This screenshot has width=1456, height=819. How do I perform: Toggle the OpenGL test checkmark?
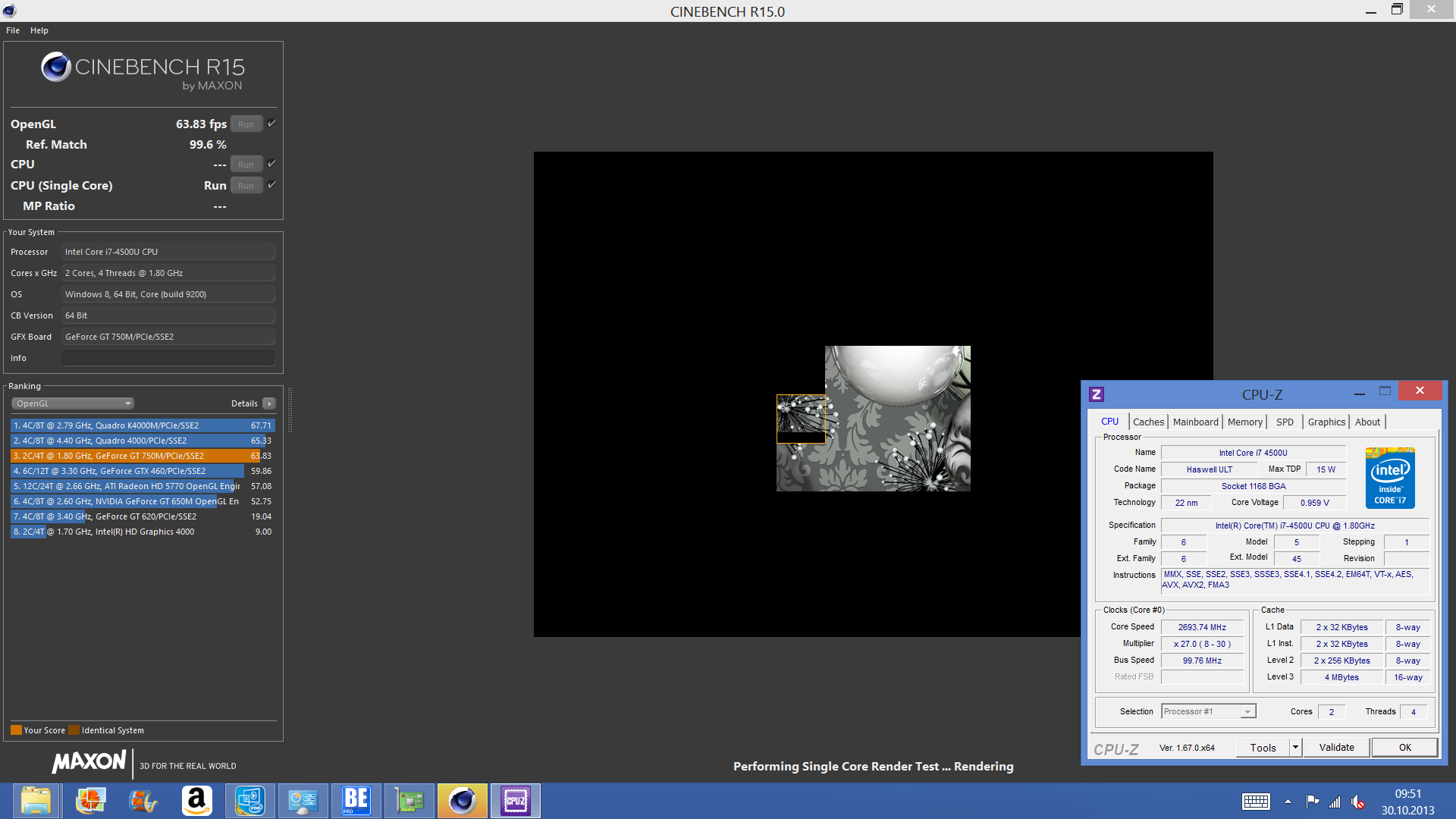point(271,123)
